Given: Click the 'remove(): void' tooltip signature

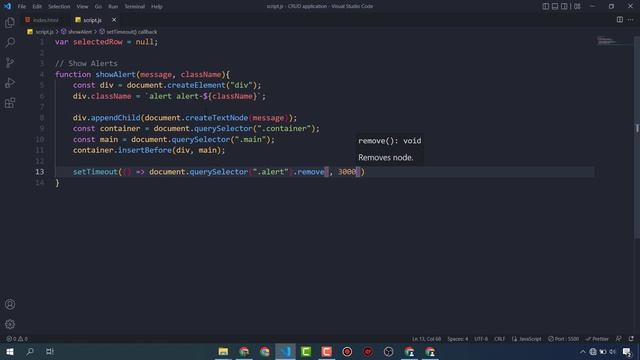Looking at the screenshot, I should [389, 141].
